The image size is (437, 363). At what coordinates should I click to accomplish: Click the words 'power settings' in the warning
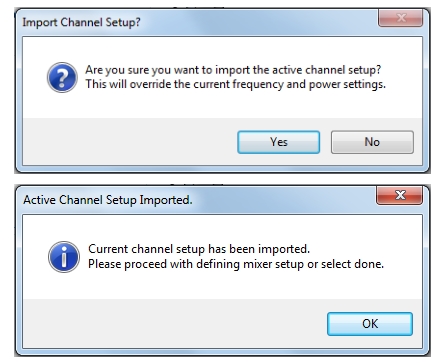click(347, 84)
